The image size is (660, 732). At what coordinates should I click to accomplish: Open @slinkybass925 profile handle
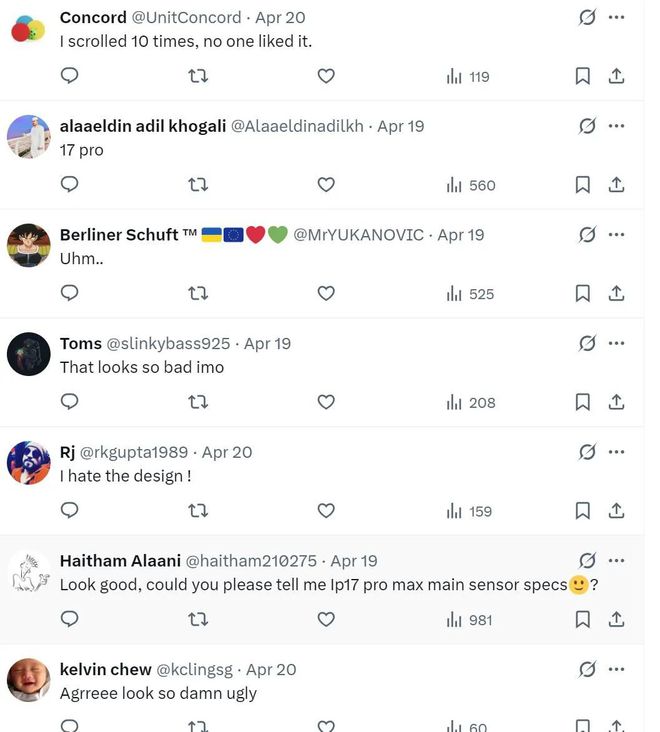coord(168,344)
